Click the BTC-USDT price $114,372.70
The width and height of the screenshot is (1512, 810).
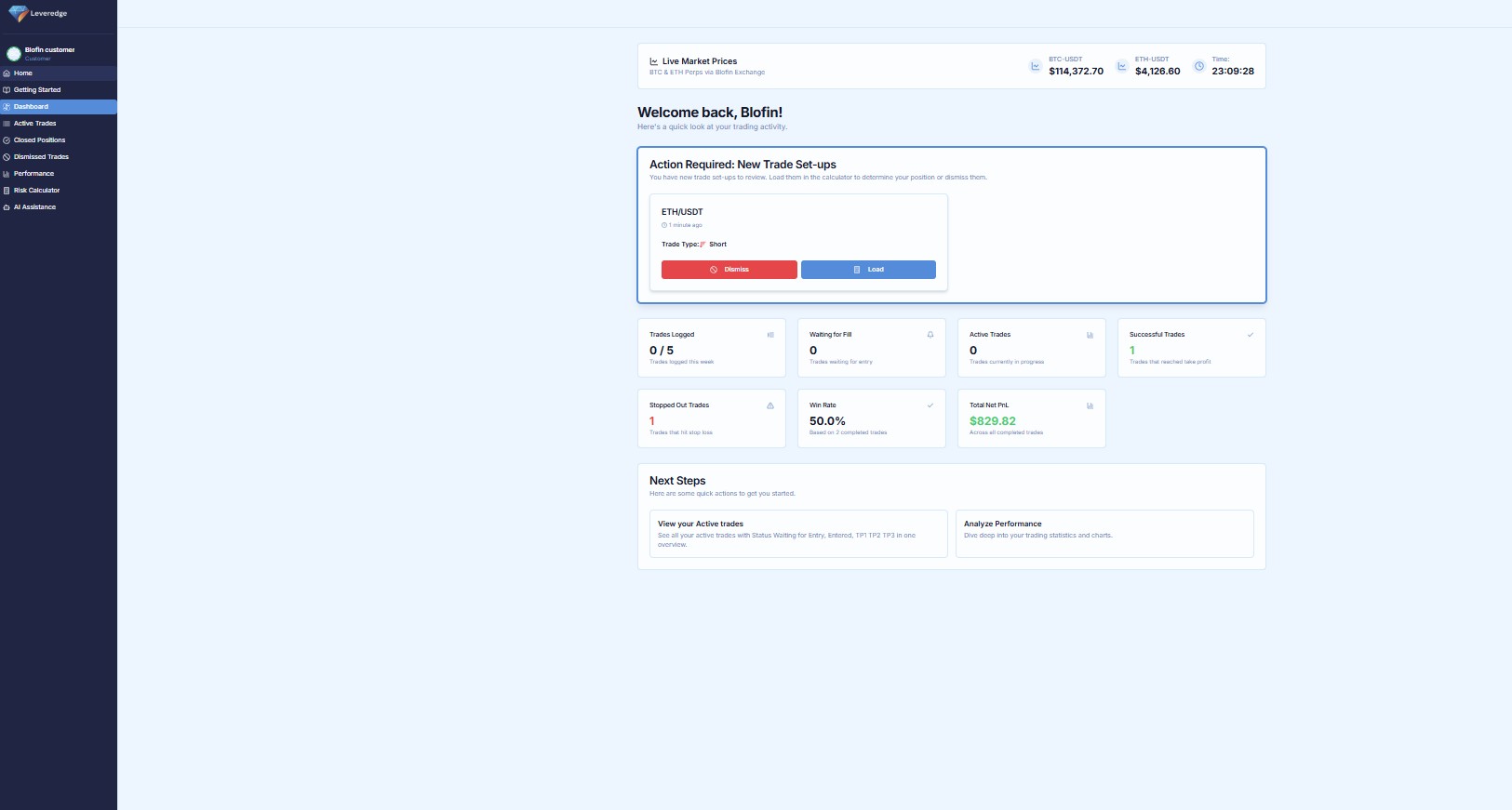pyautogui.click(x=1077, y=71)
